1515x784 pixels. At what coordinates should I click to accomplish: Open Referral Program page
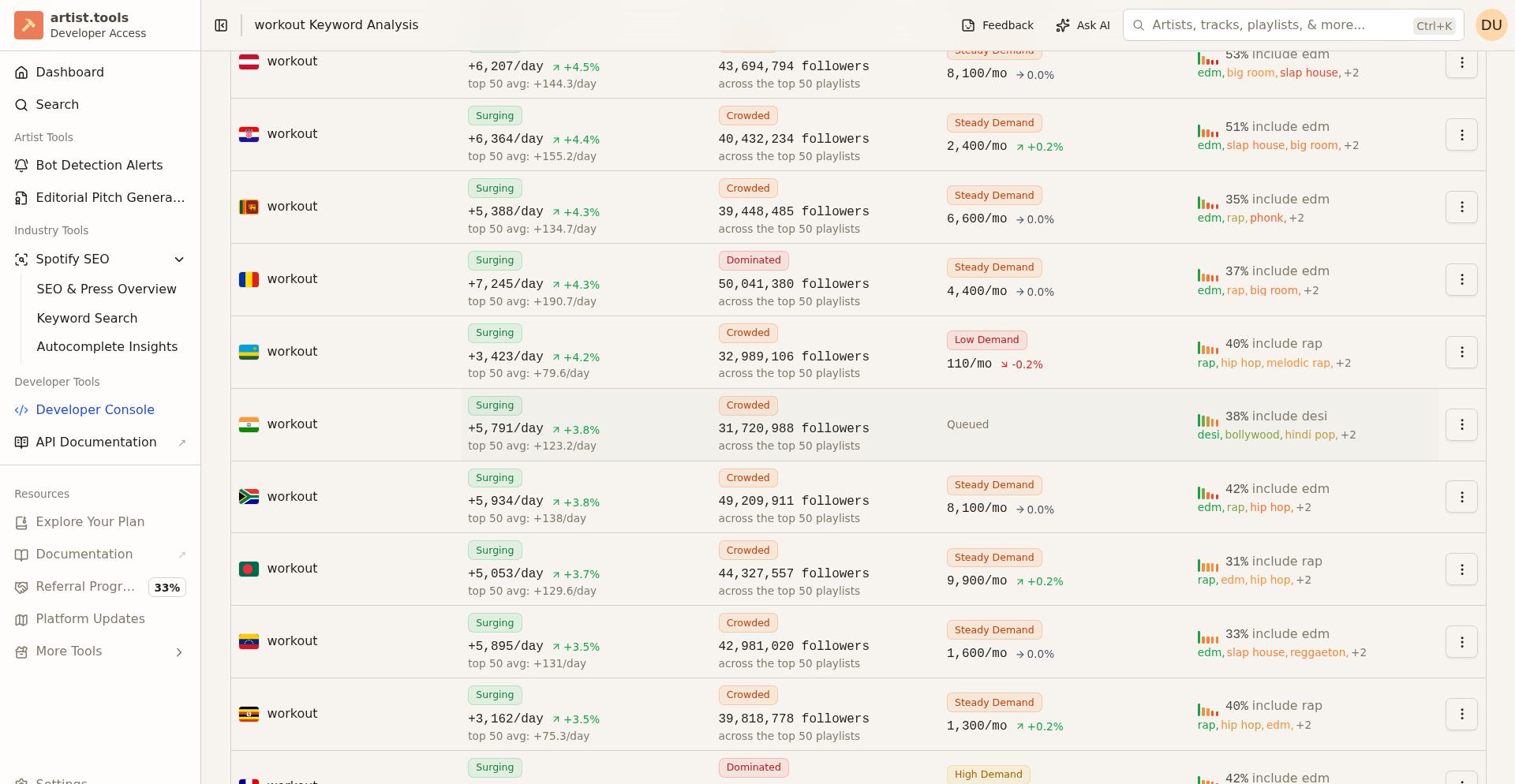tap(85, 587)
